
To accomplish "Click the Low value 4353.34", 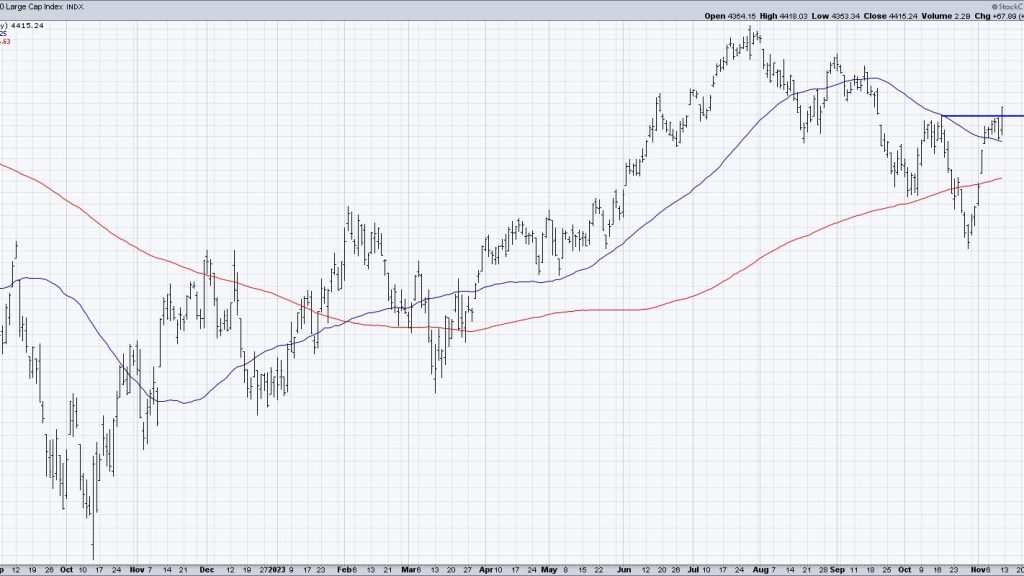I will (x=845, y=16).
